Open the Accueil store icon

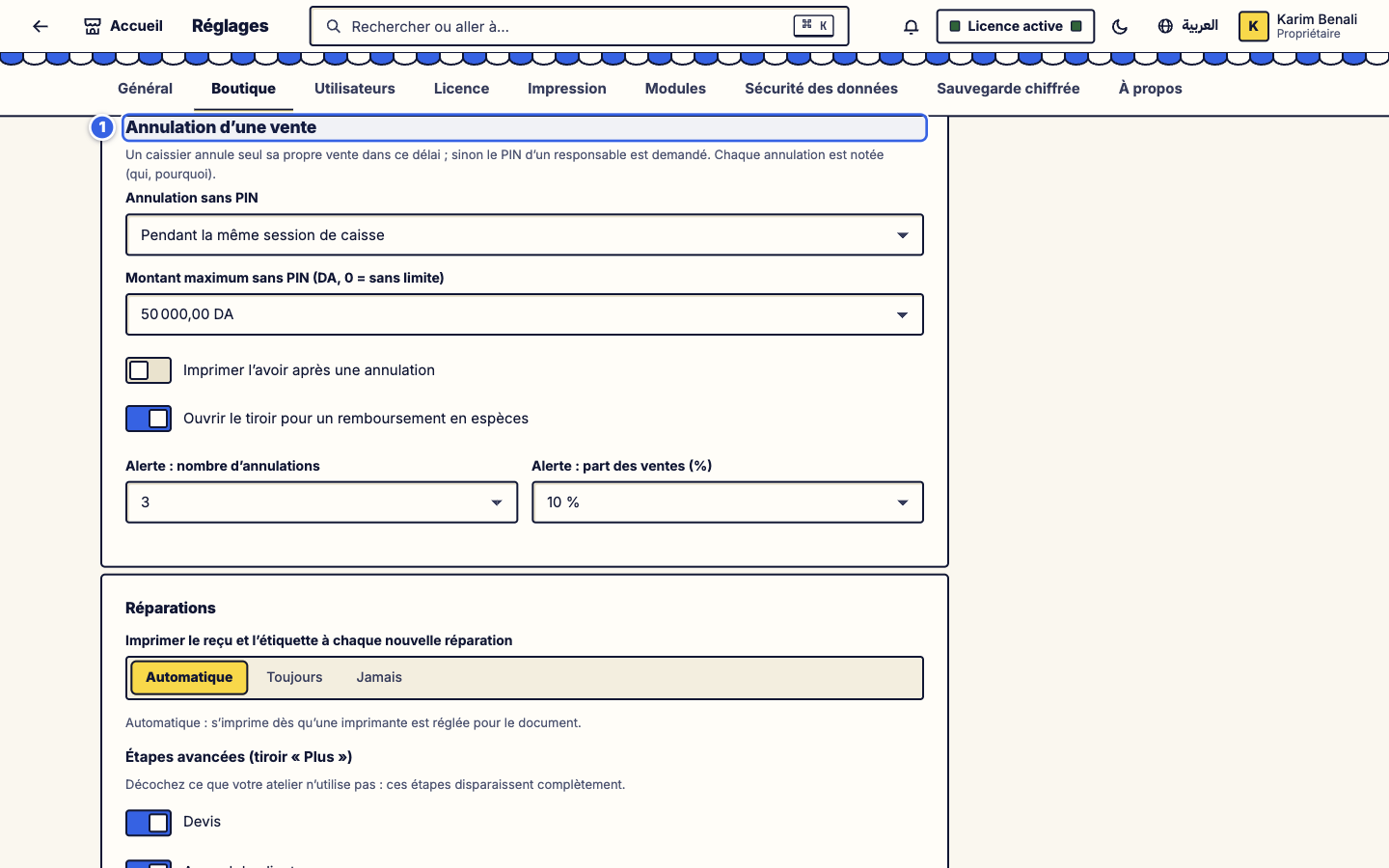point(93,26)
